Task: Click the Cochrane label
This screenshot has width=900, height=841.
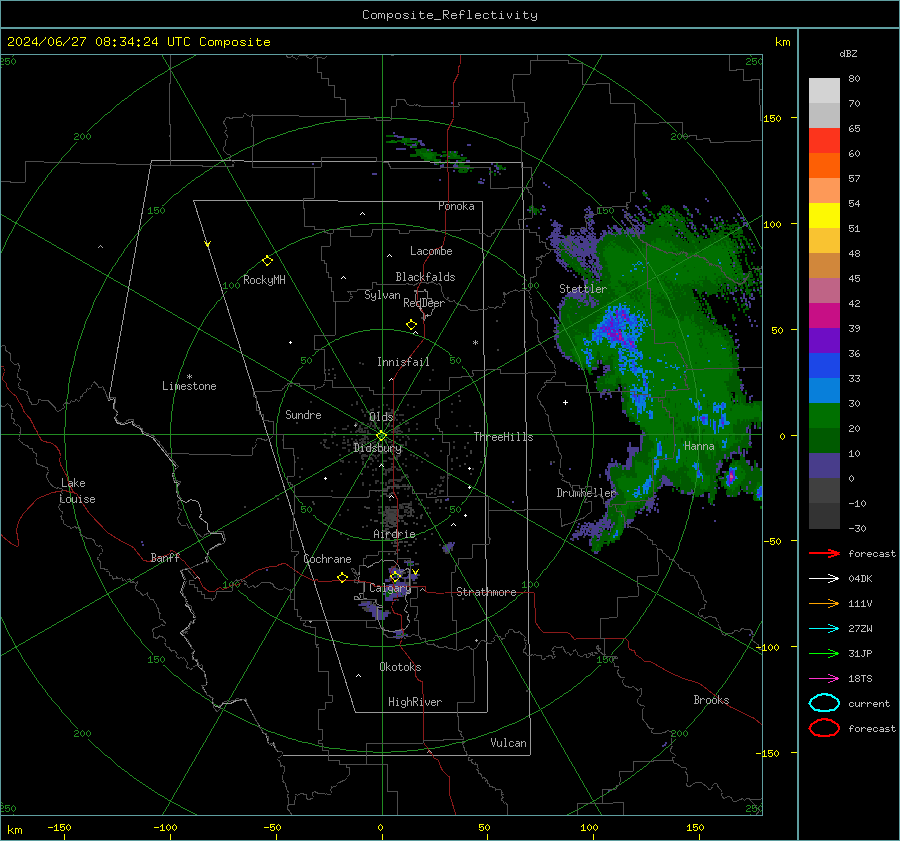Action: (x=327, y=559)
